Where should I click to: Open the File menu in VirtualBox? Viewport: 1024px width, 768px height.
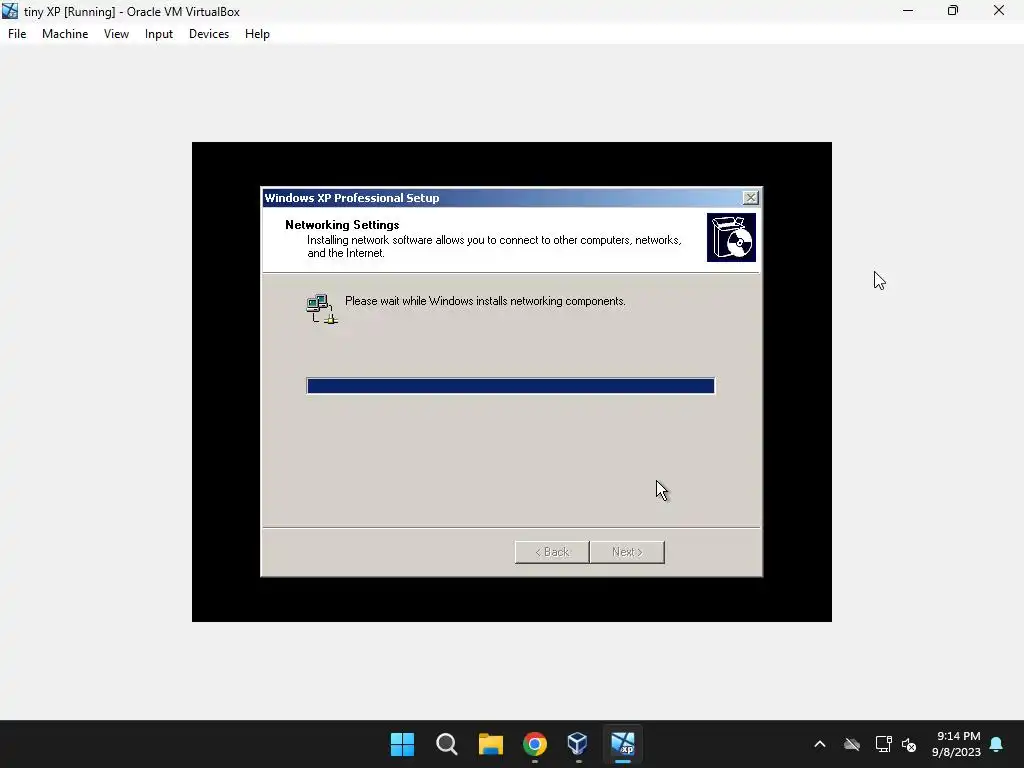coord(17,34)
